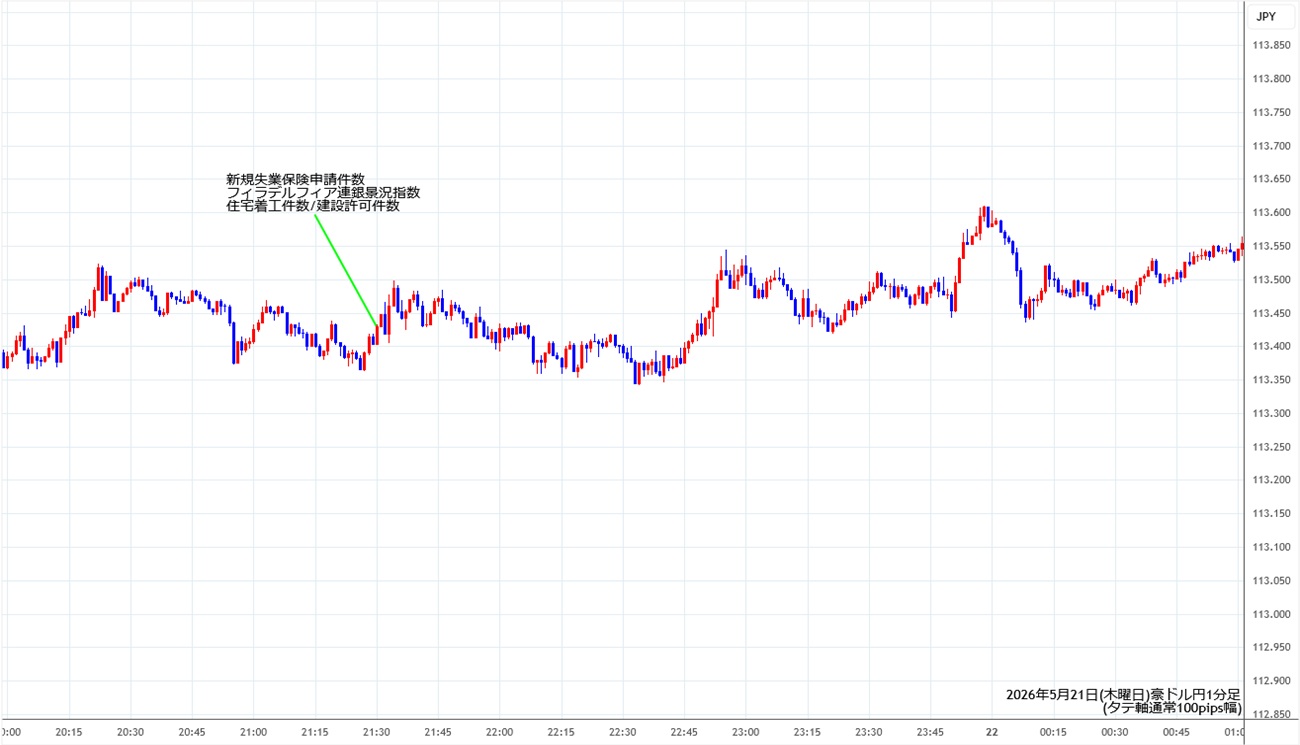The width and height of the screenshot is (1300, 745).
Task: Click the 22:30 time axis label
Action: point(622,732)
